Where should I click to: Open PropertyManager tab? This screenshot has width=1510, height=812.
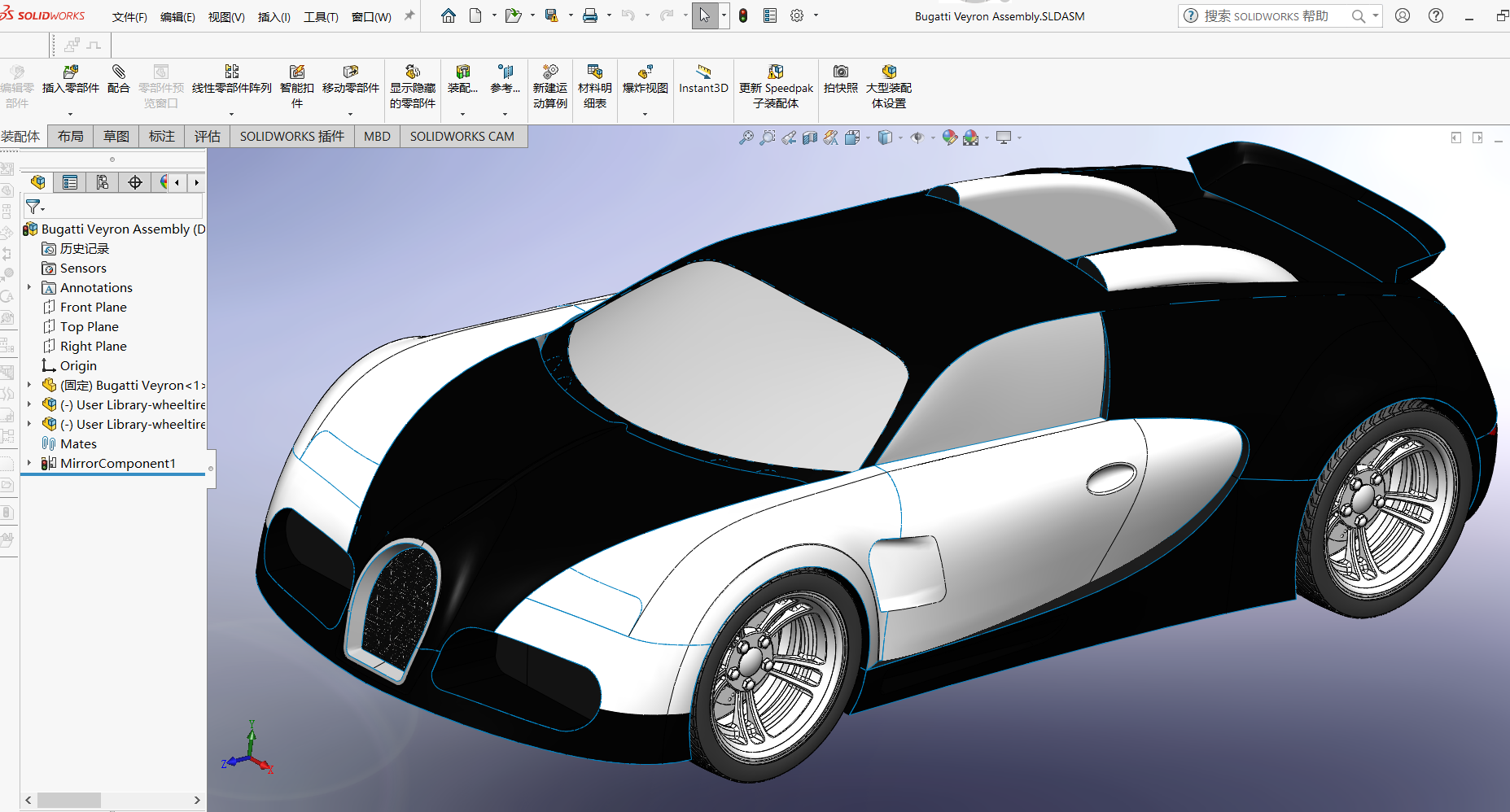(x=70, y=182)
